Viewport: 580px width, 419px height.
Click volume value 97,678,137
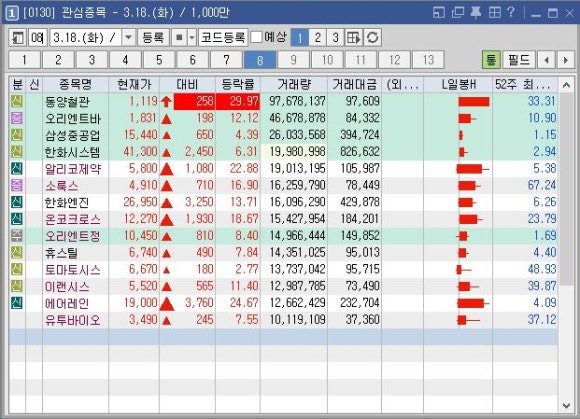coord(297,101)
